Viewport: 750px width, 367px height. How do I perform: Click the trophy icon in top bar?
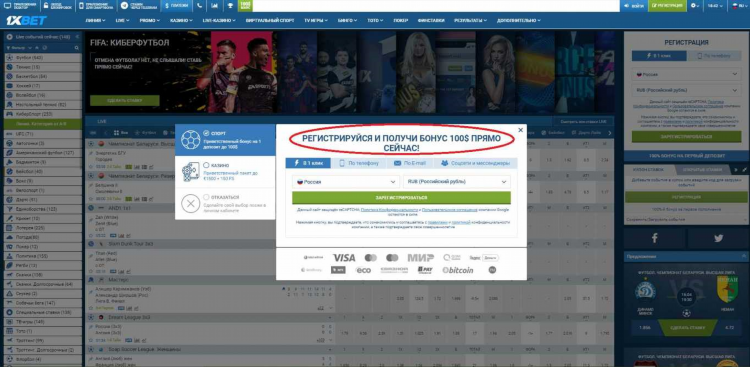click(230, 6)
